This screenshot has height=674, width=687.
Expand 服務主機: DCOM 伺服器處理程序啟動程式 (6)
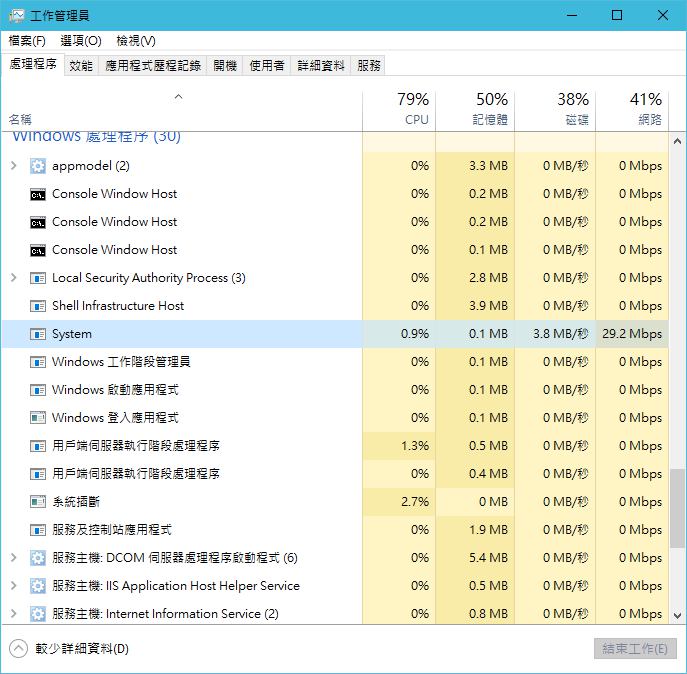(14, 557)
